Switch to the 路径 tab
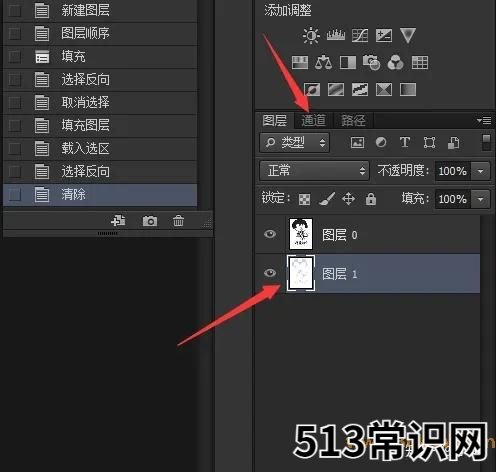Screen dimensions: 496x472 (x=353, y=120)
